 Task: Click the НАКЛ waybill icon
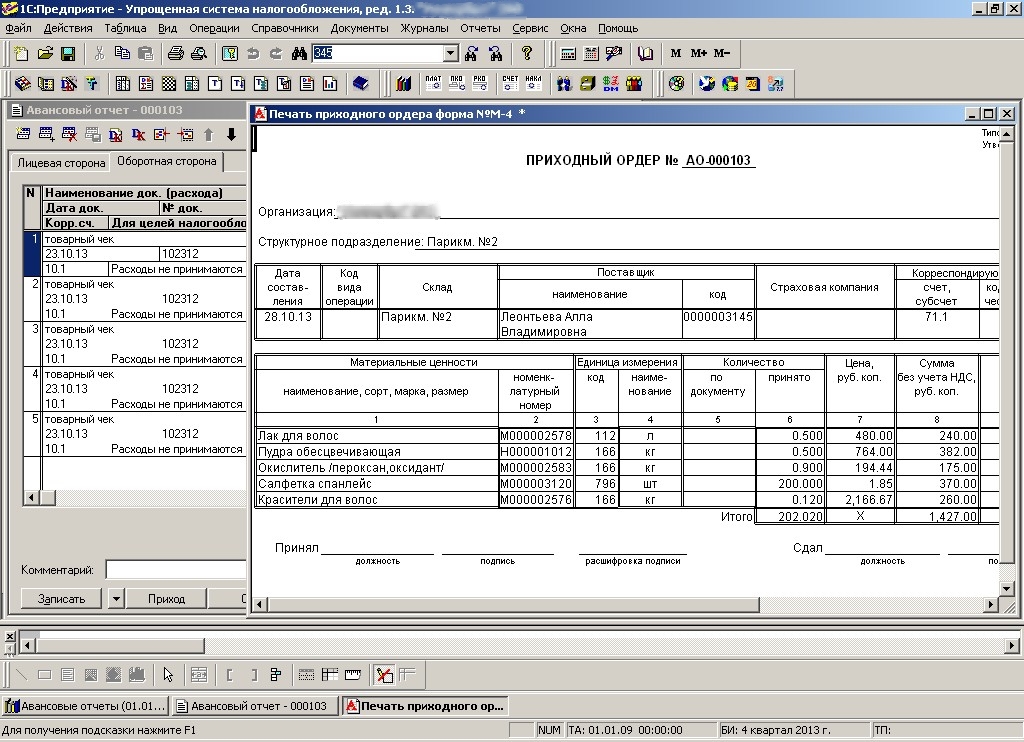tap(534, 83)
